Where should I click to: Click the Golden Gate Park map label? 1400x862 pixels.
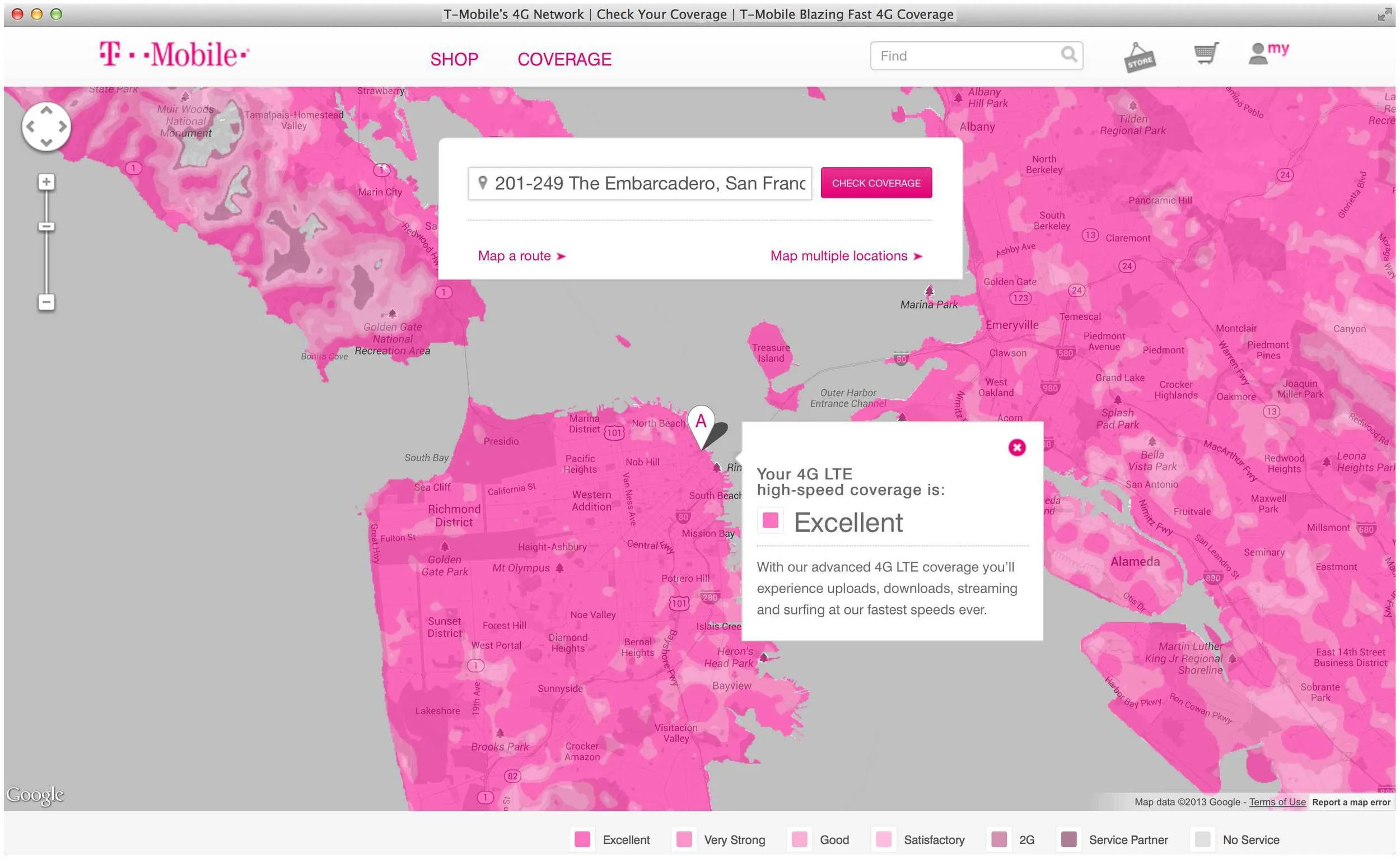[445, 566]
